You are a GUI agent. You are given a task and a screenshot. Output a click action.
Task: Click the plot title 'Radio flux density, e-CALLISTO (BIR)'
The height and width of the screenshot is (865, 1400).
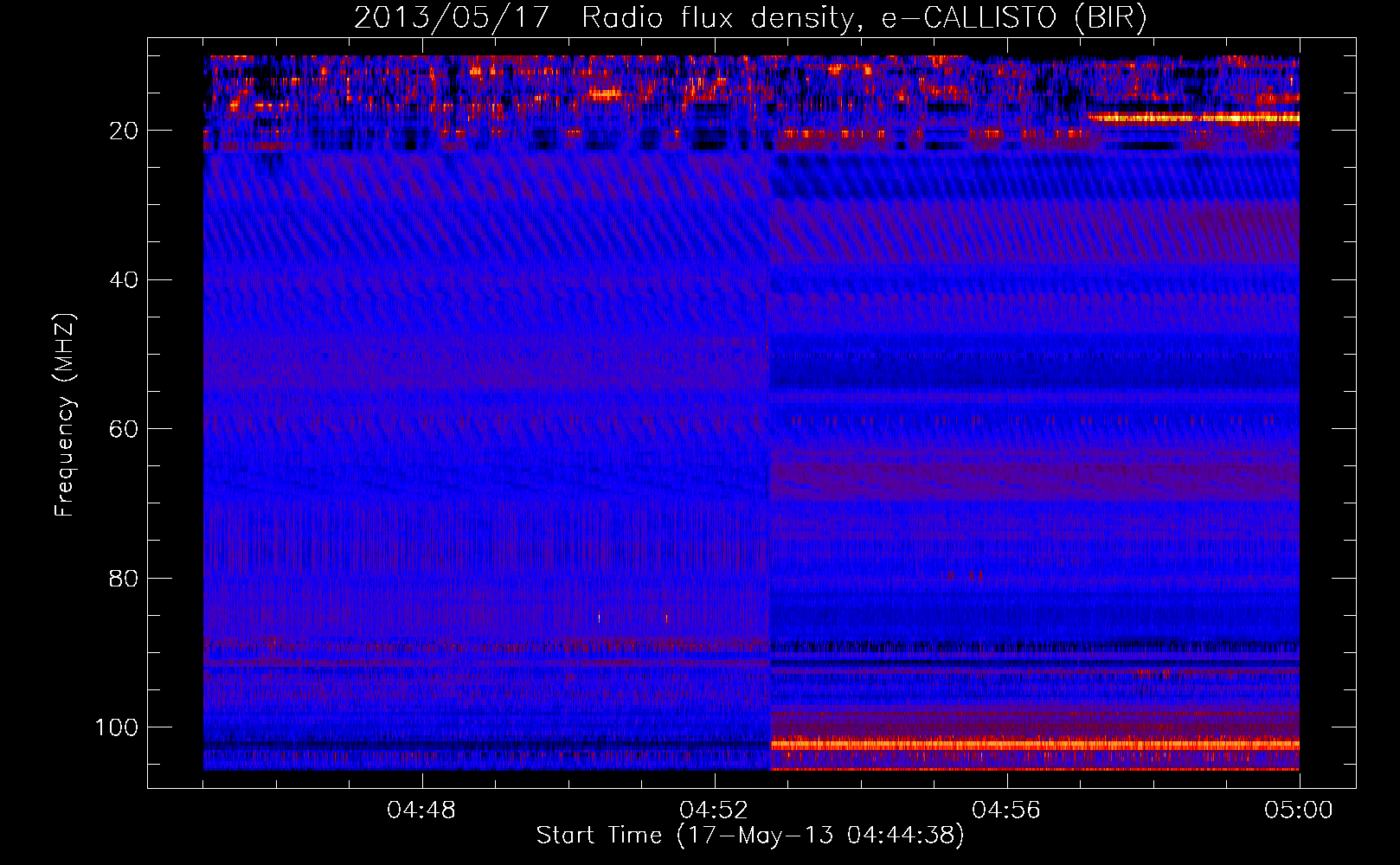click(x=864, y=18)
